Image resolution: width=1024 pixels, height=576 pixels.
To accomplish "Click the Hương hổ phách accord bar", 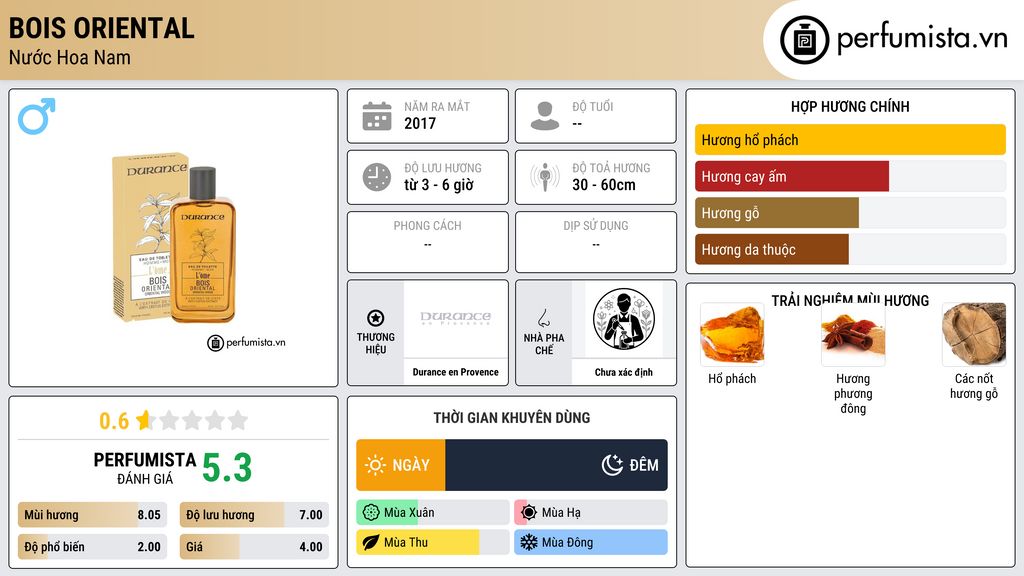I will pyautogui.click(x=850, y=140).
